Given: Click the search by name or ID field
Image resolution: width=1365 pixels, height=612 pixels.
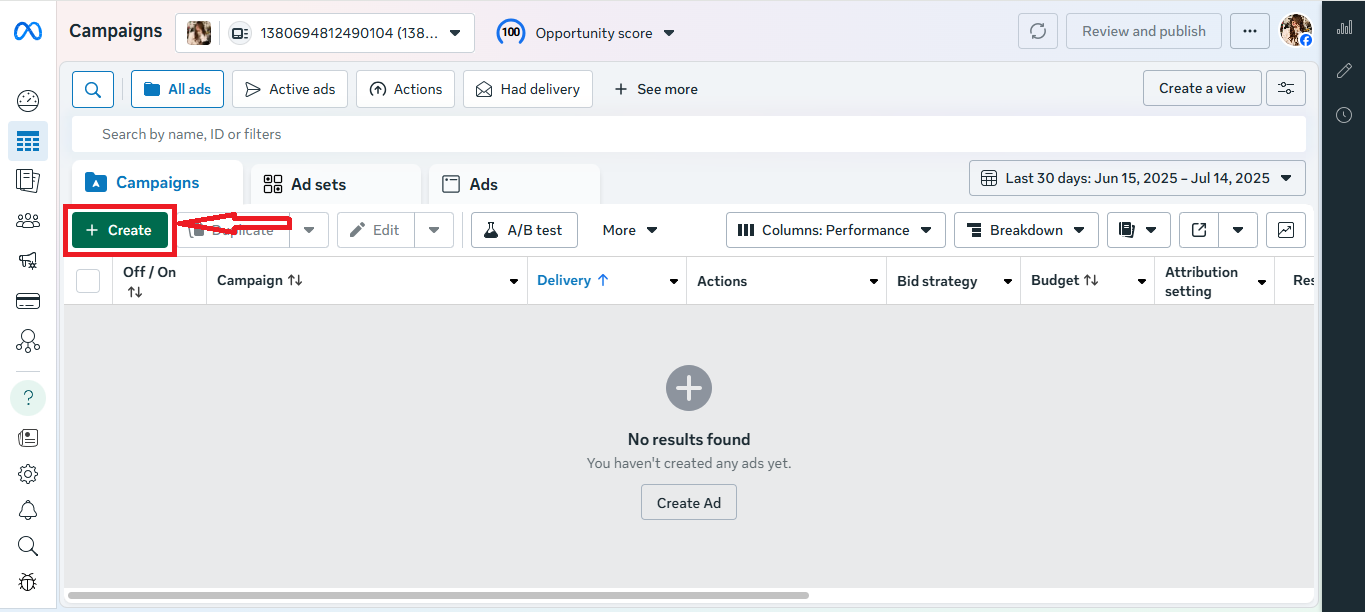Looking at the screenshot, I should 688,134.
